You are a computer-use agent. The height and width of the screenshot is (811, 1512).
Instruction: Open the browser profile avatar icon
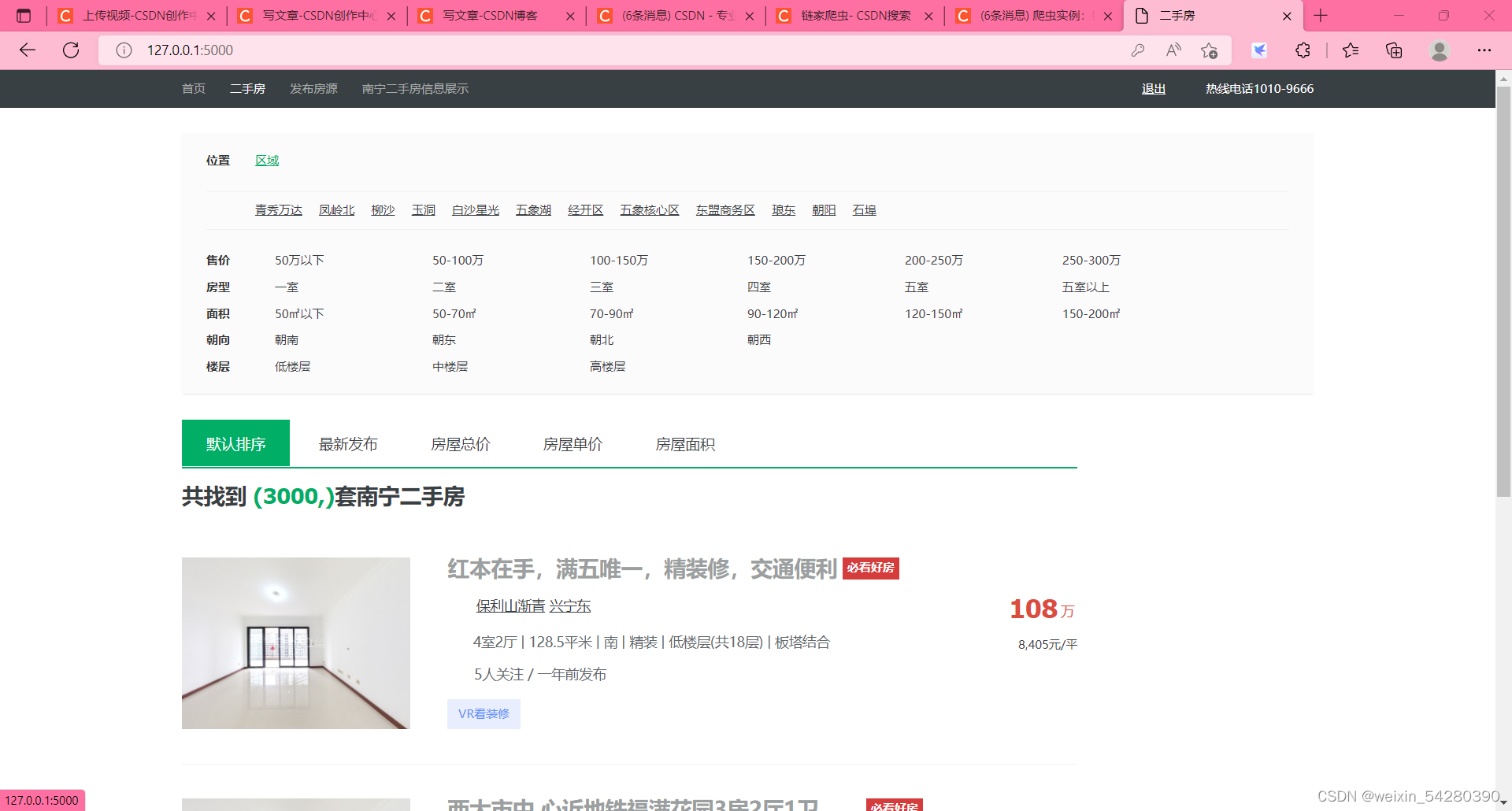pyautogui.click(x=1439, y=50)
